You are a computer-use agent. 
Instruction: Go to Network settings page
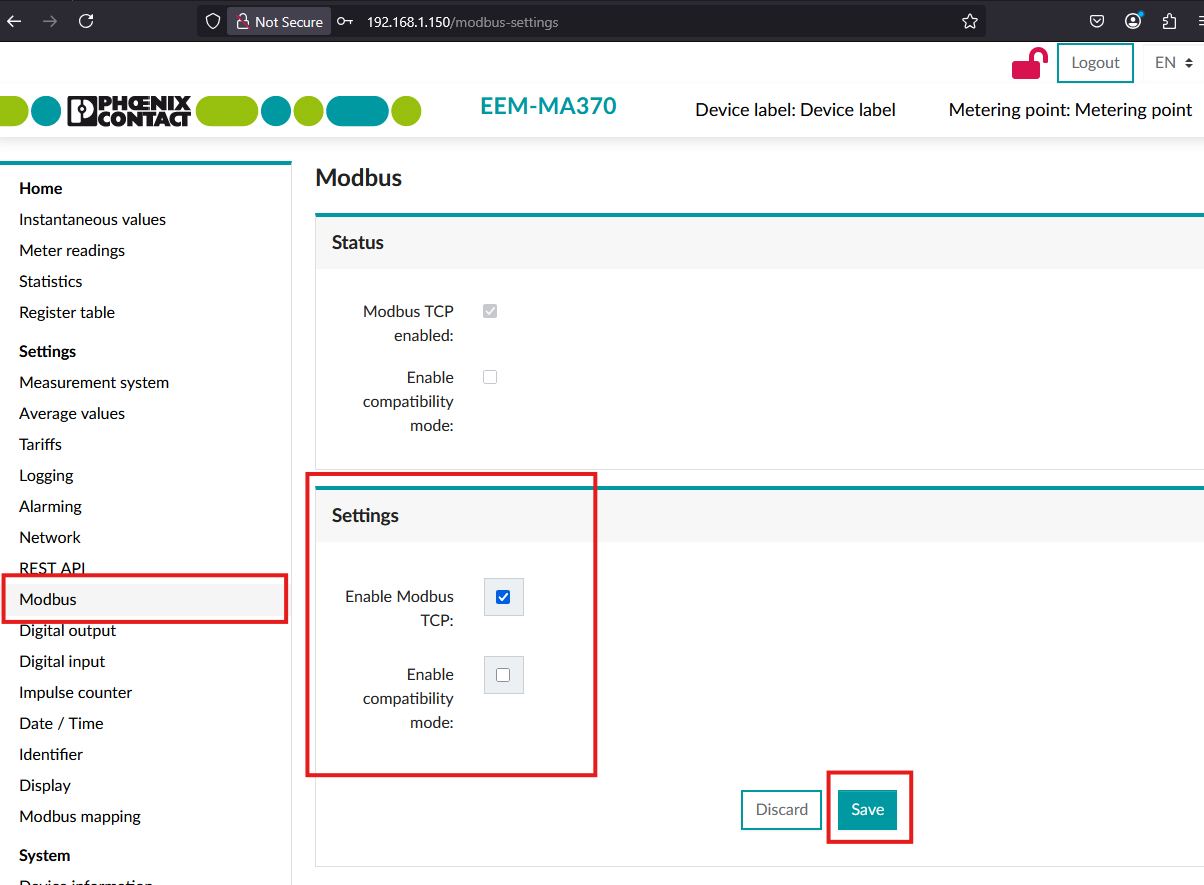50,537
